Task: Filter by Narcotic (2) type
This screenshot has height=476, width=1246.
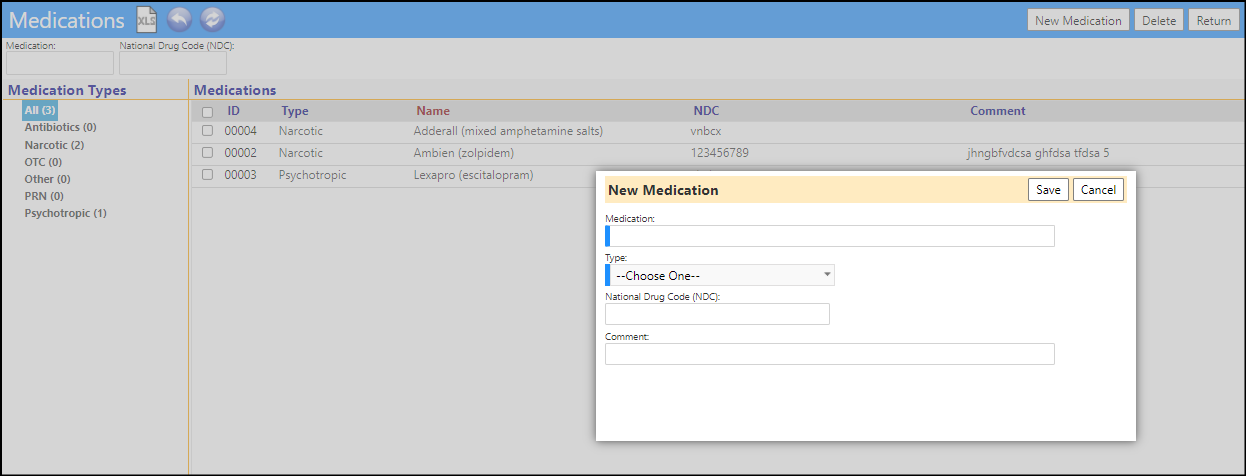Action: pos(54,145)
